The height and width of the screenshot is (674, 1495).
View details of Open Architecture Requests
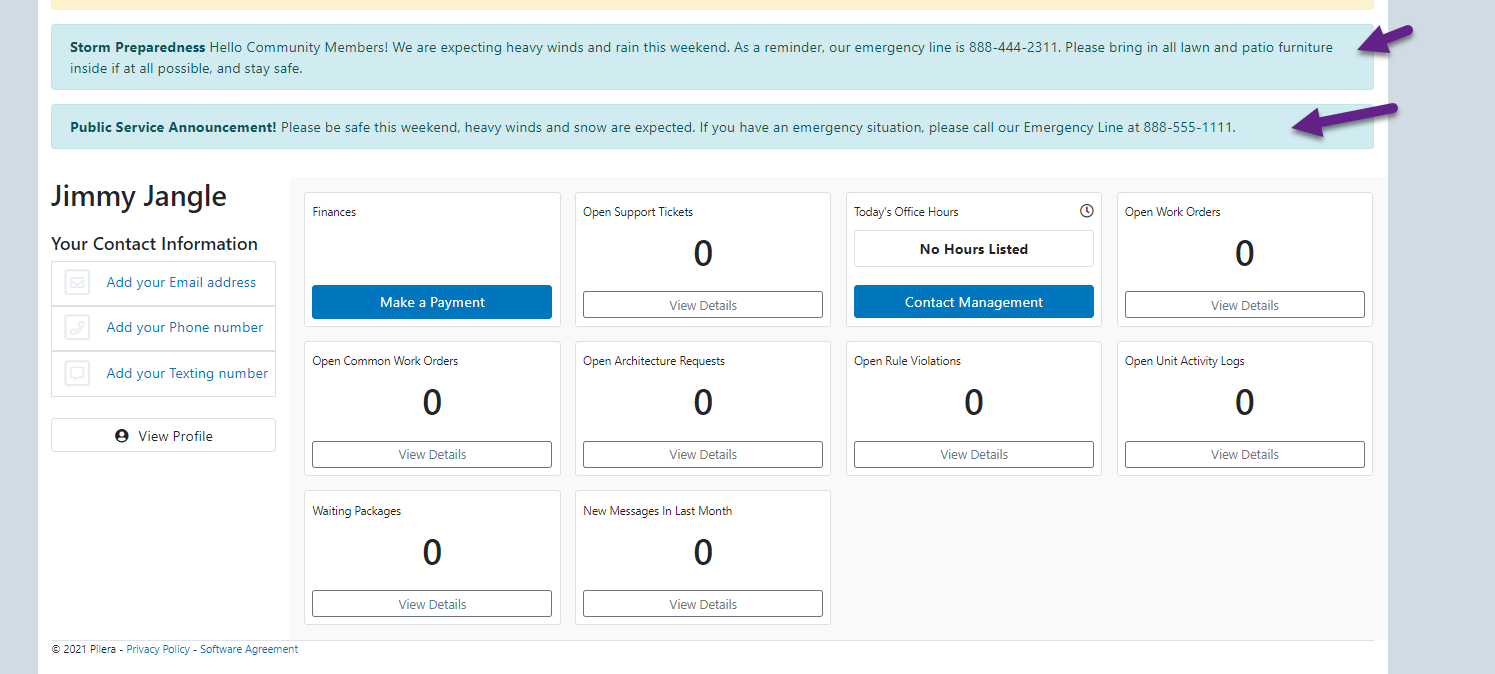click(x=703, y=454)
